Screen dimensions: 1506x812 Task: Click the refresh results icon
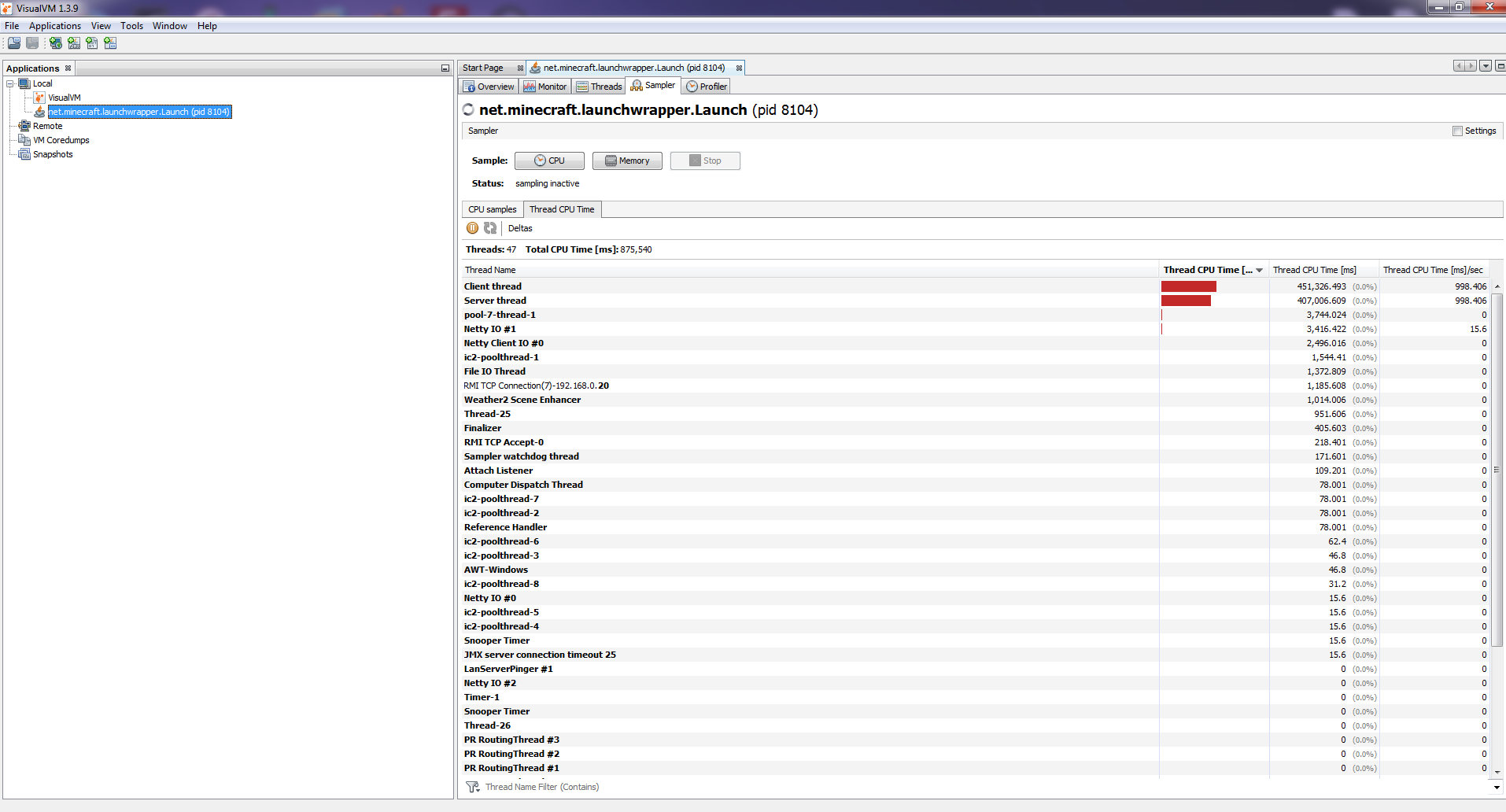pos(490,228)
